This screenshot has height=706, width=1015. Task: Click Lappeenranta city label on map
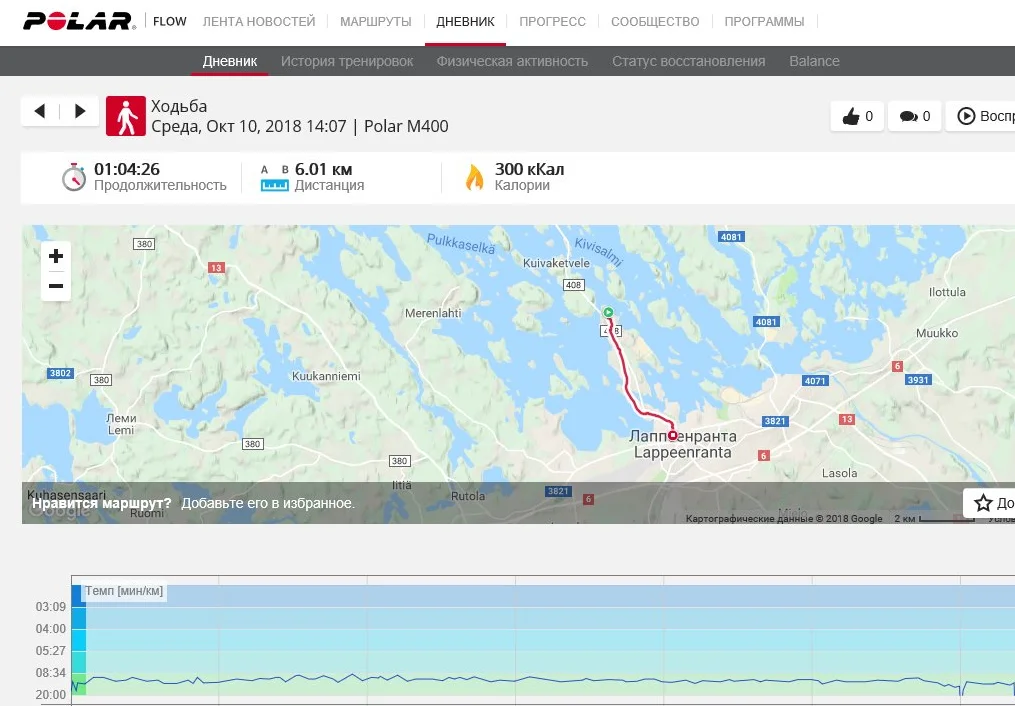pos(683,452)
